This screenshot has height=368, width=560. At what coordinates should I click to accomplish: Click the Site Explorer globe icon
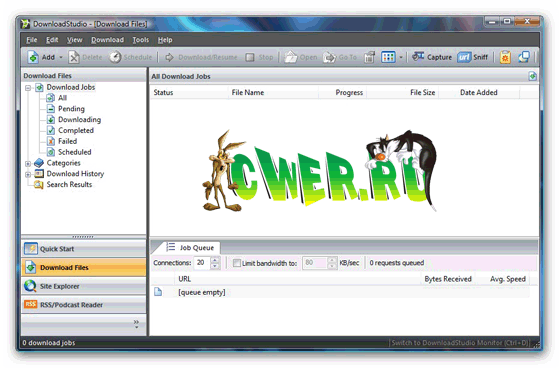[x=30, y=286]
